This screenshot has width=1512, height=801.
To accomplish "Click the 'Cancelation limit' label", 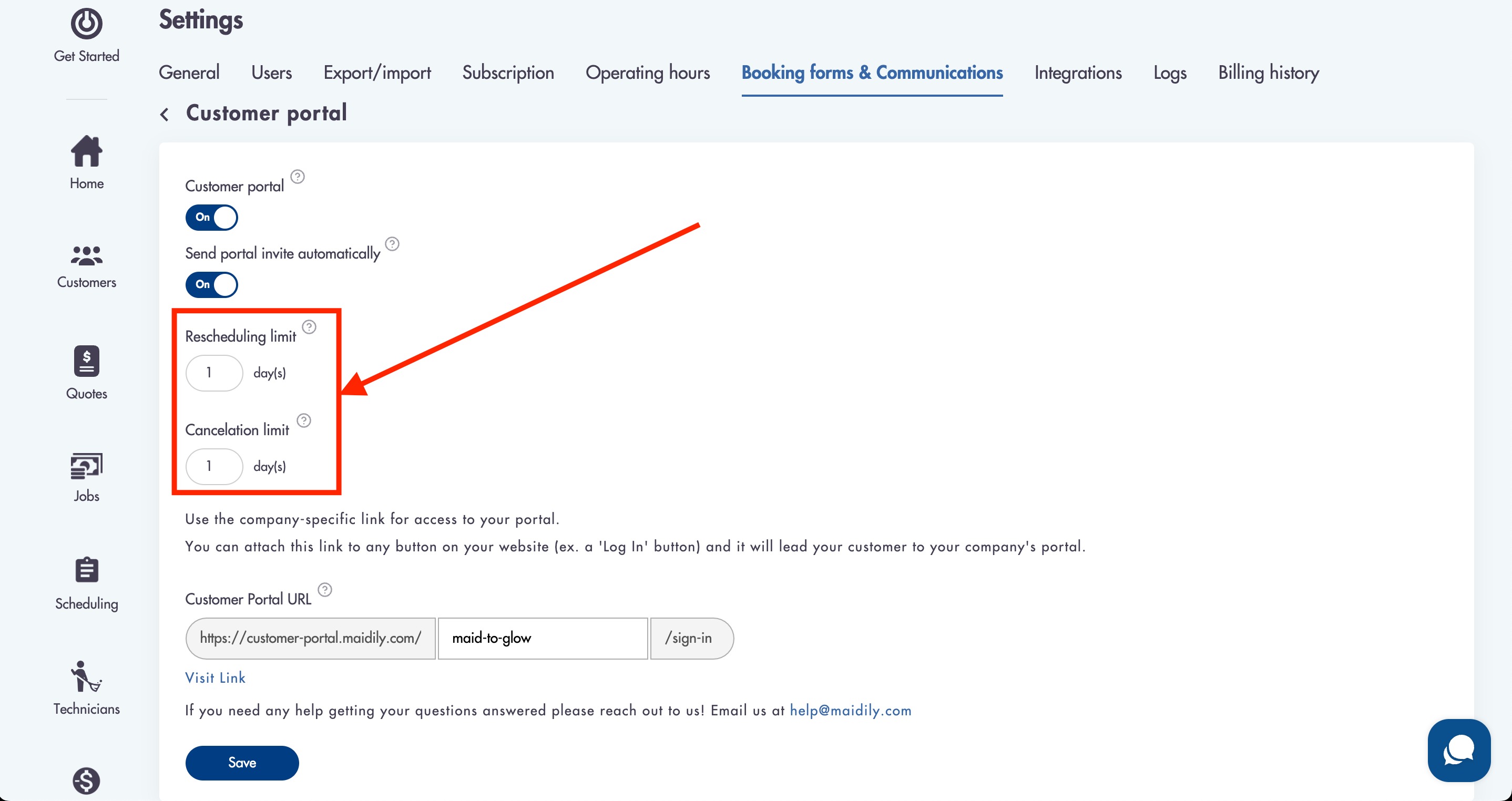I will 237,430.
